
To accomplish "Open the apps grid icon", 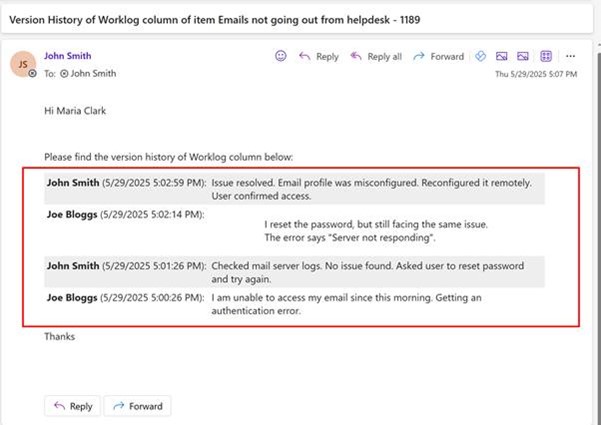I will click(546, 56).
